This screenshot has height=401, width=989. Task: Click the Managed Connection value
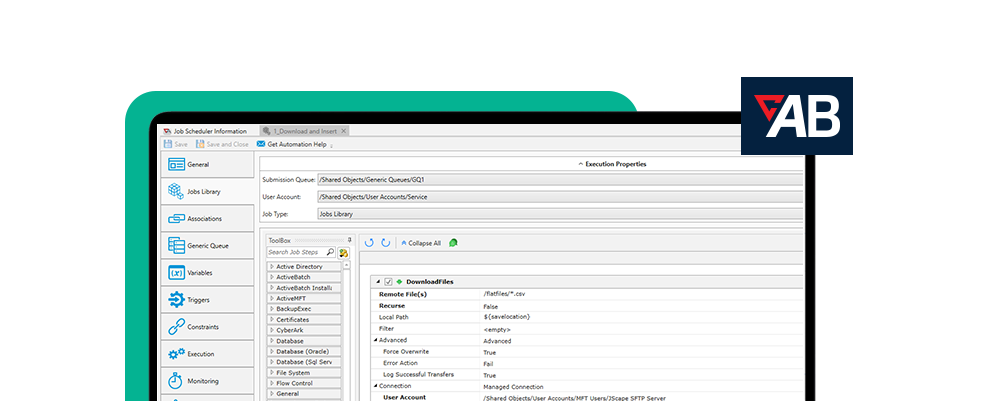513,386
